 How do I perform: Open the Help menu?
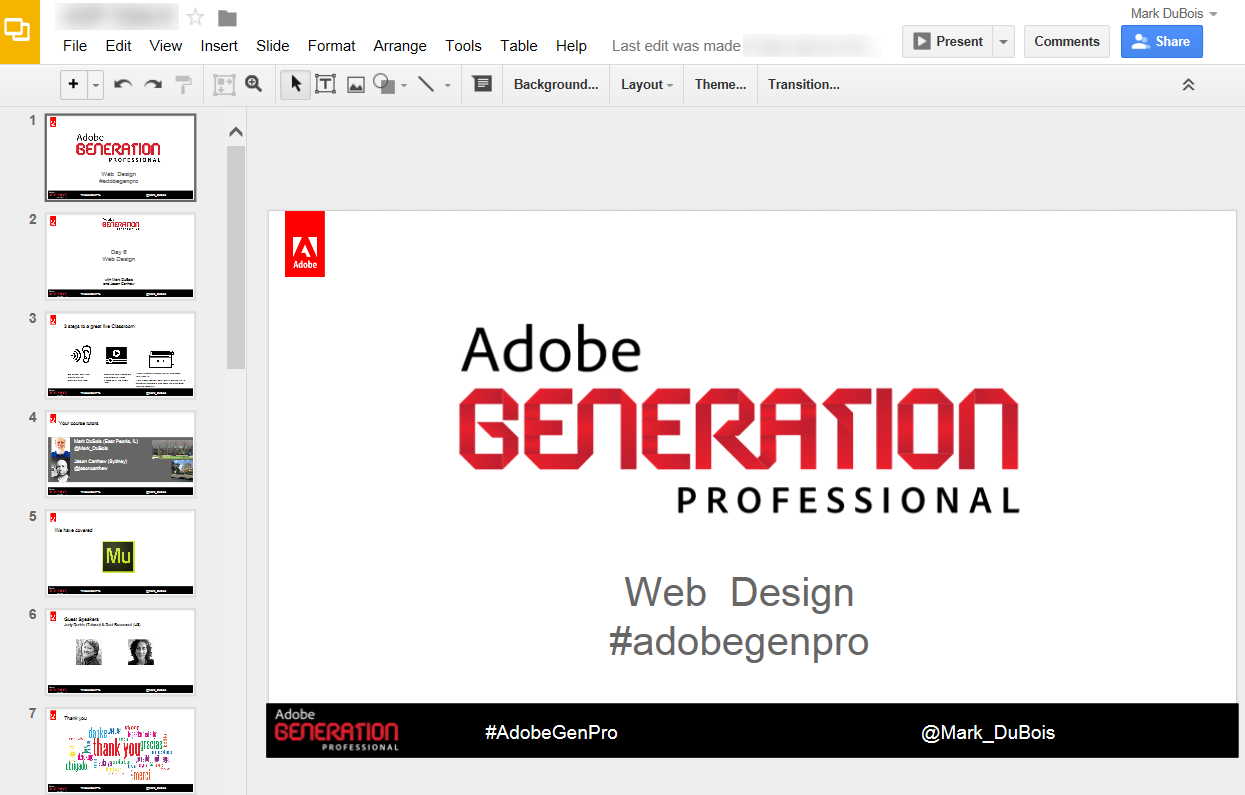pos(571,45)
